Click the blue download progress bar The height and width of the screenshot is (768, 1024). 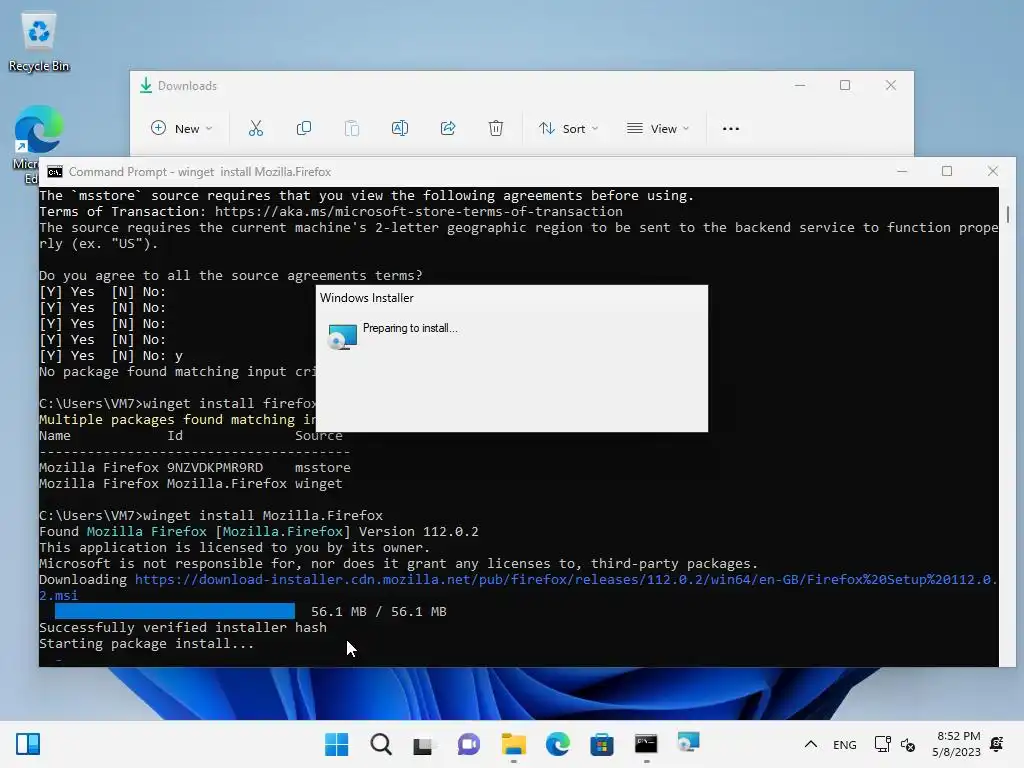click(x=174, y=611)
